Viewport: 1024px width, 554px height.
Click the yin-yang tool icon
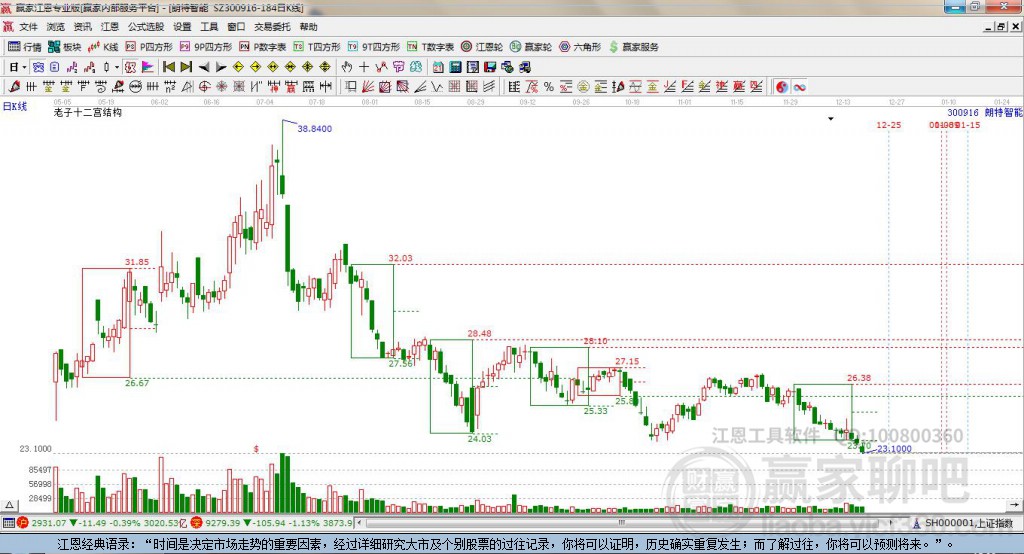click(x=782, y=86)
